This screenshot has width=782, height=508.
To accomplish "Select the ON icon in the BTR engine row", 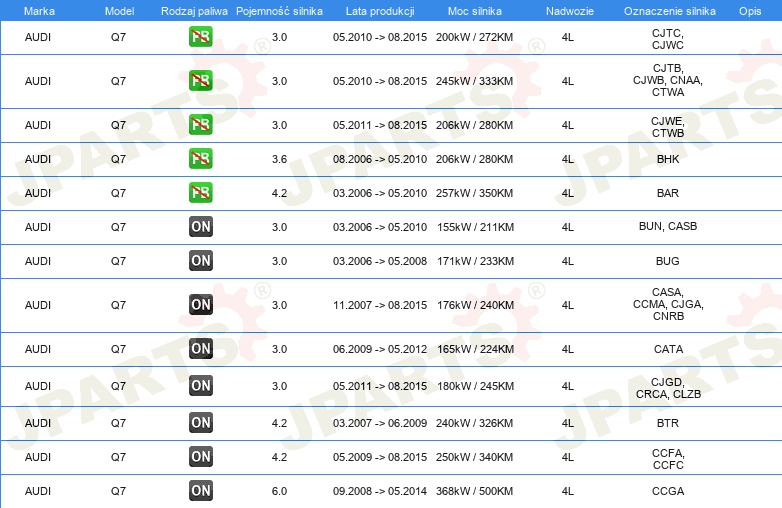I will tap(201, 423).
